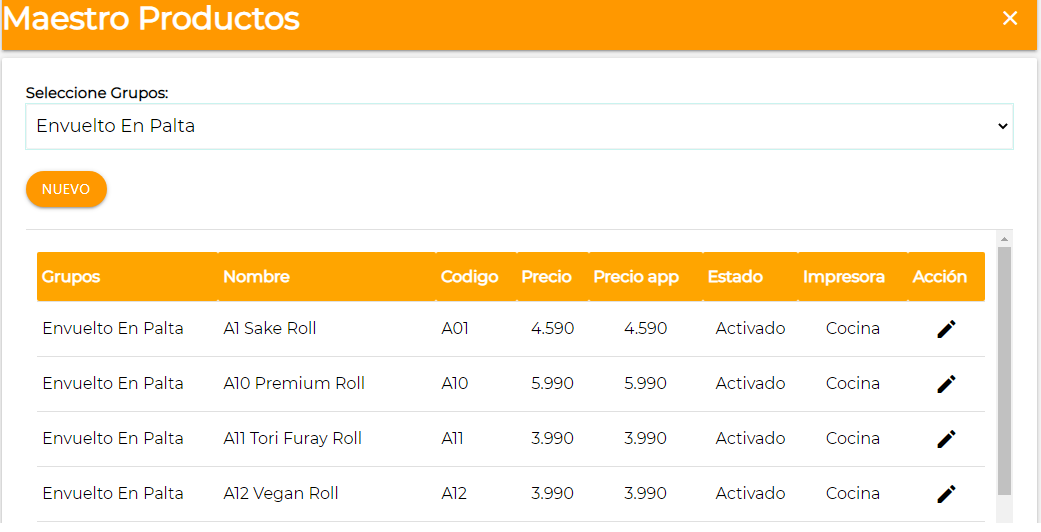This screenshot has height=532, width=1041.
Task: Select the A10 Premium Roll name cell
Action: pyautogui.click(x=294, y=384)
